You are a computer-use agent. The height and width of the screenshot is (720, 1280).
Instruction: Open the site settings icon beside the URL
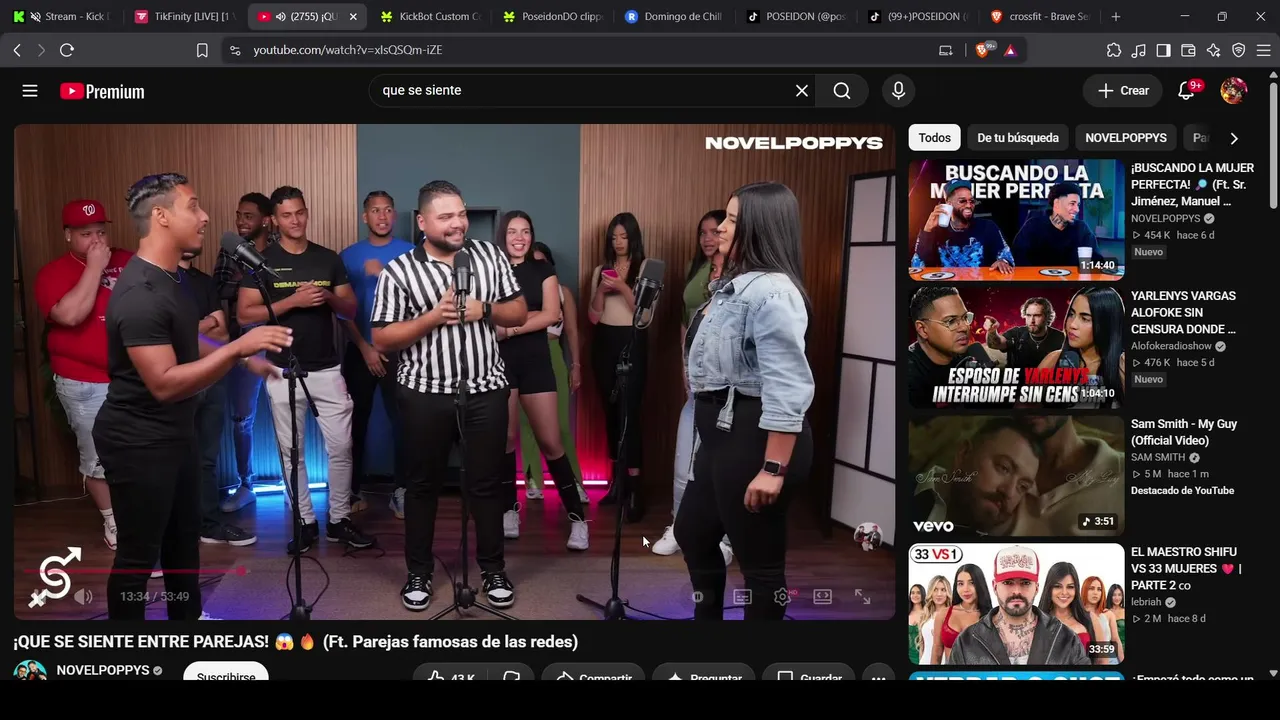[235, 50]
